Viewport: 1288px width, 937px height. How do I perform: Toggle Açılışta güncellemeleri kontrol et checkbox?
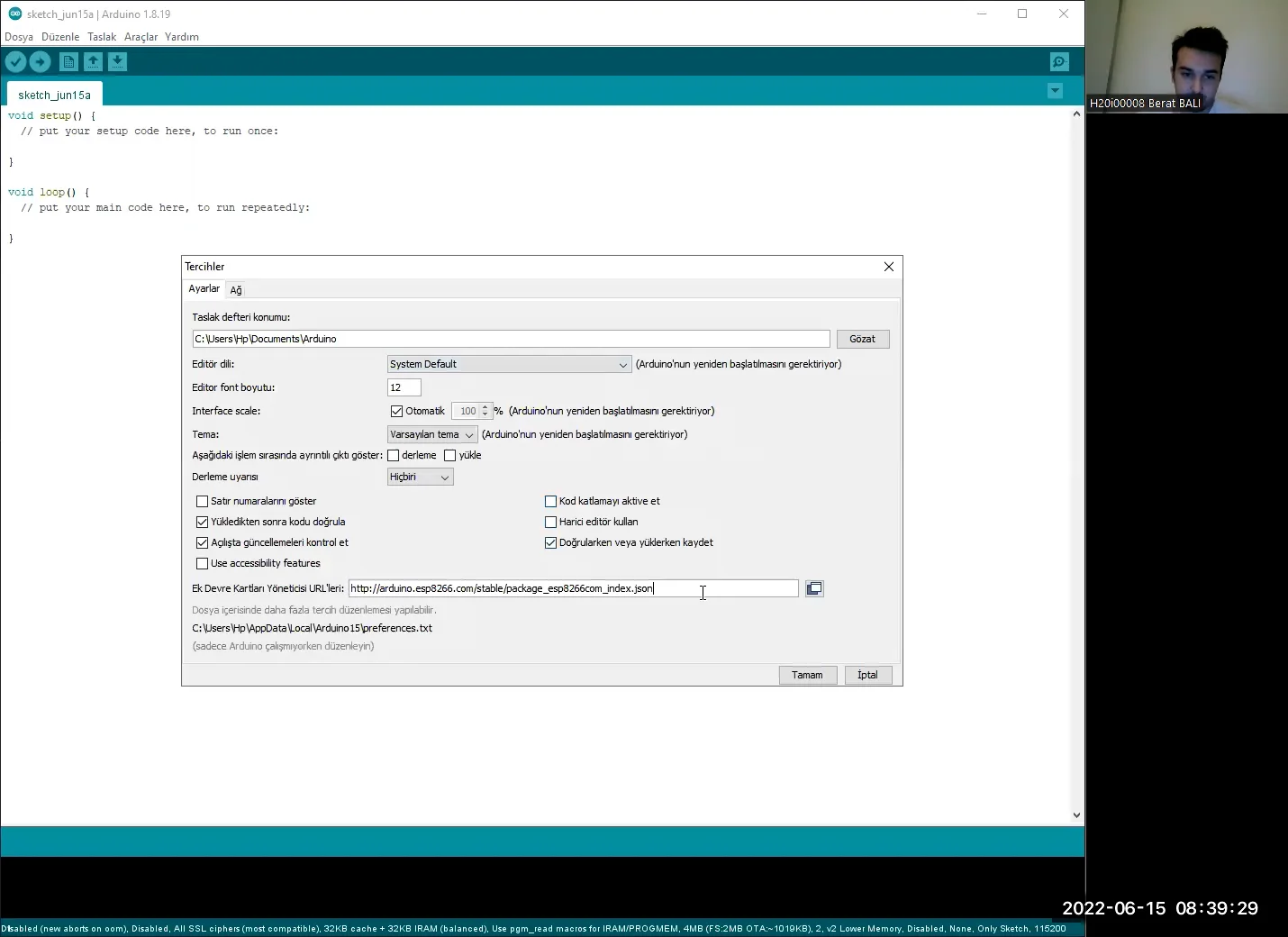click(202, 542)
